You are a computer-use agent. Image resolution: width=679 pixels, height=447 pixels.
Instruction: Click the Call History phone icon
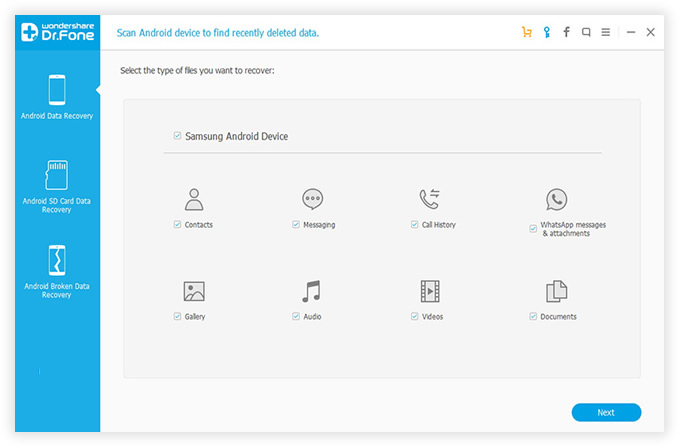430,199
